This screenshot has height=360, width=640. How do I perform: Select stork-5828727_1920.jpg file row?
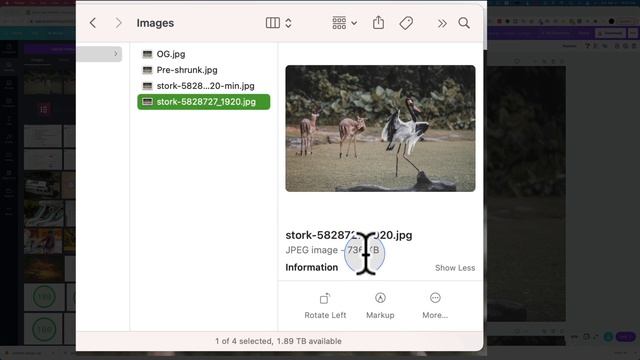pos(204,102)
